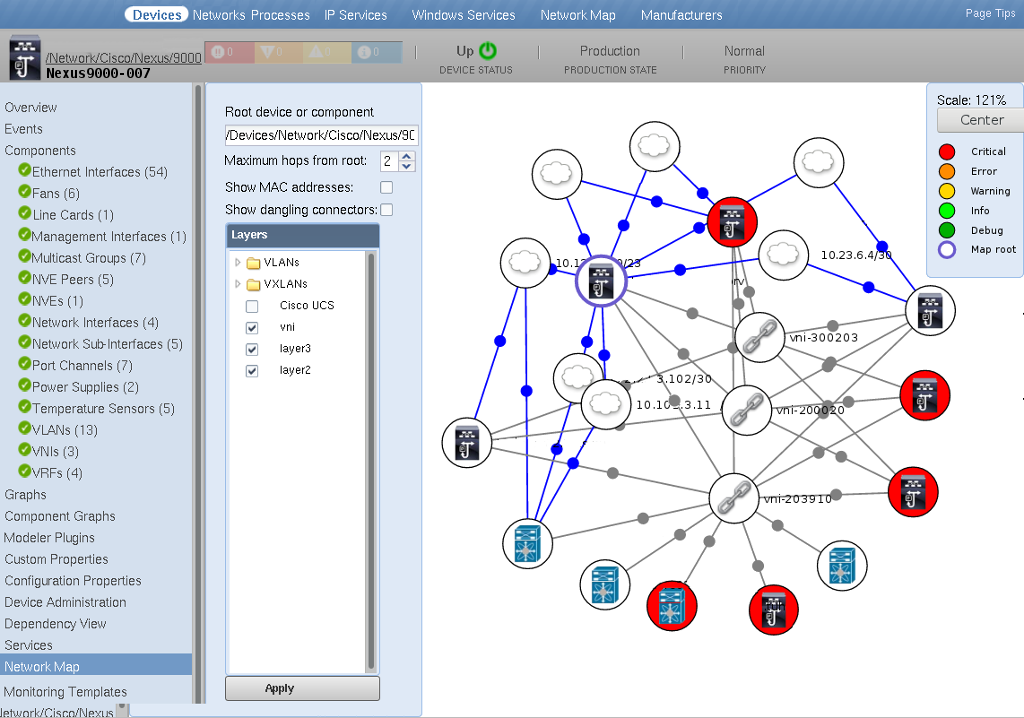Uncheck the layer2 layer checkbox
The height and width of the screenshot is (718, 1024).
pos(252,370)
